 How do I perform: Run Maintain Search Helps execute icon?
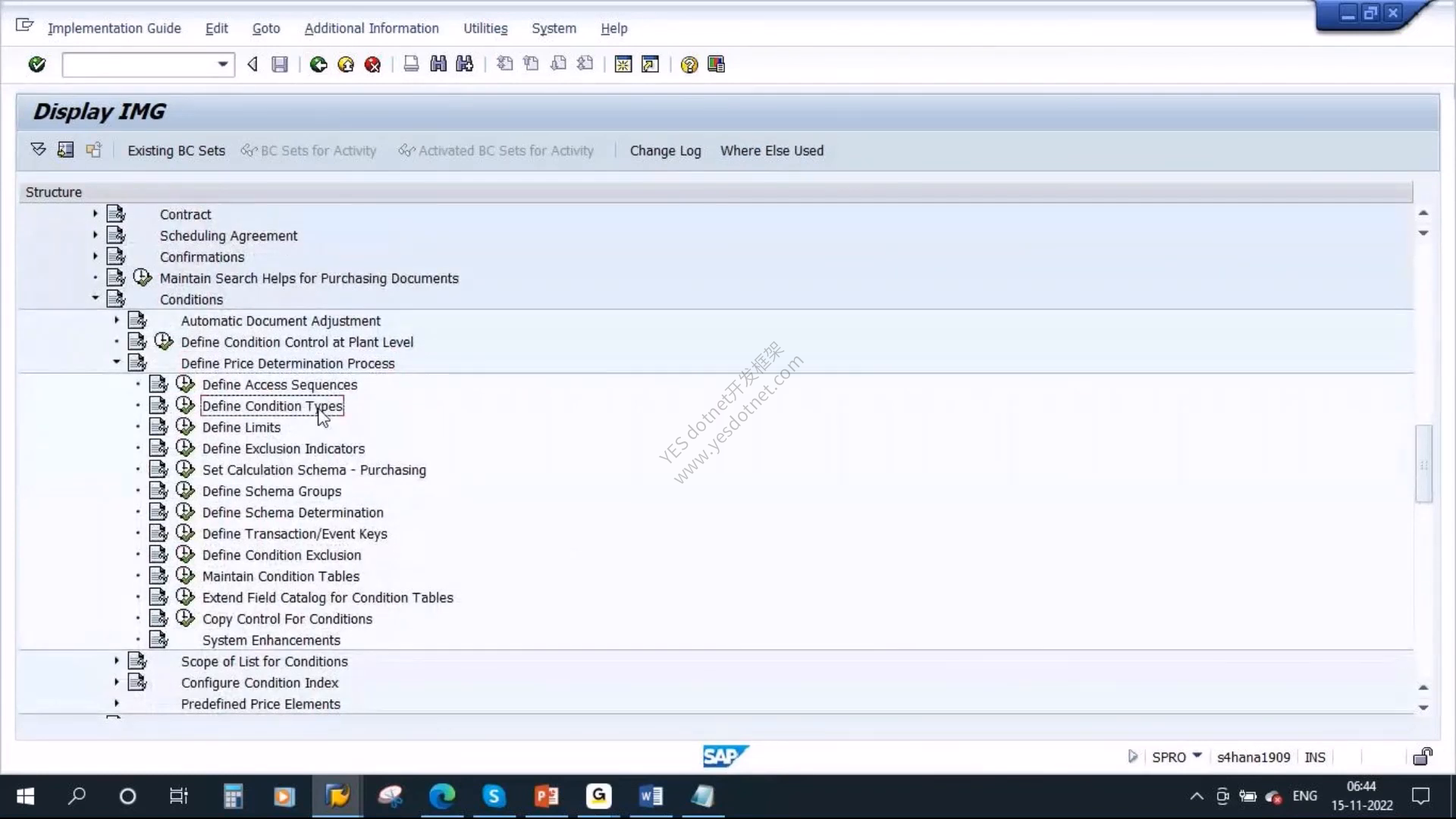point(143,278)
